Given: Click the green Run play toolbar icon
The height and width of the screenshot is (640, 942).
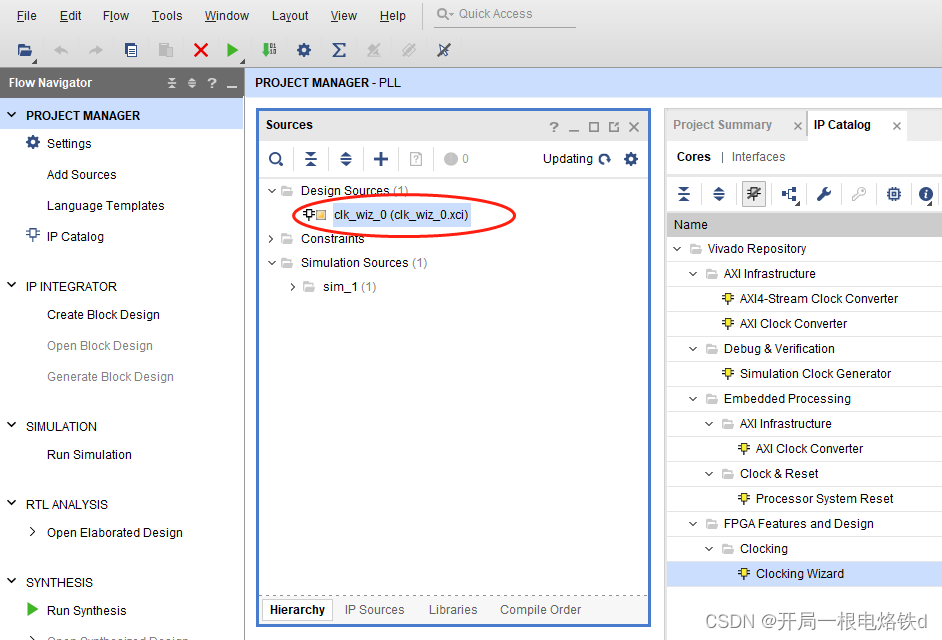Looking at the screenshot, I should 232,50.
